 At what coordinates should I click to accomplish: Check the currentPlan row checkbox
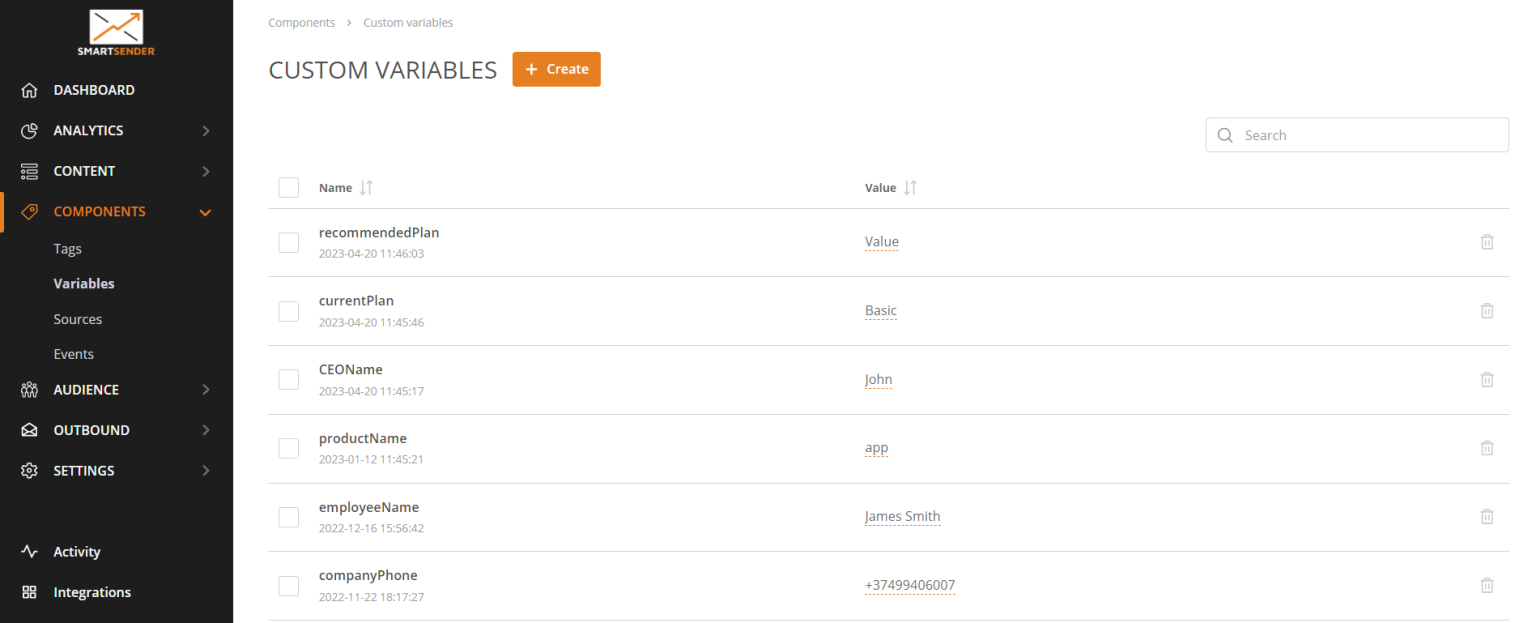click(x=289, y=311)
